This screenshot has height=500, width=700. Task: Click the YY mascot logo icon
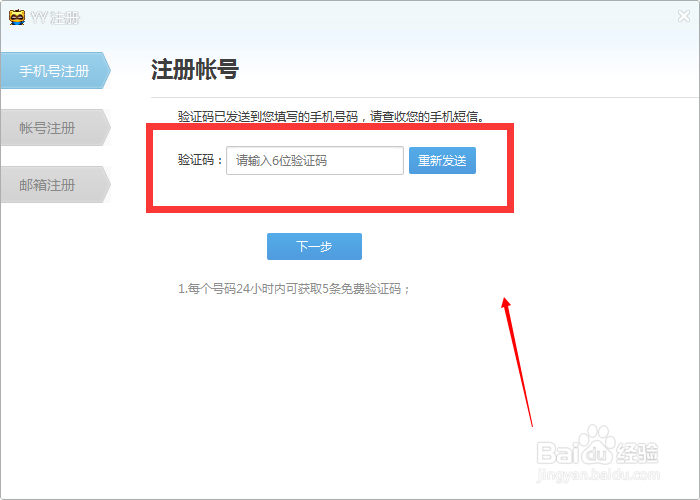point(17,17)
